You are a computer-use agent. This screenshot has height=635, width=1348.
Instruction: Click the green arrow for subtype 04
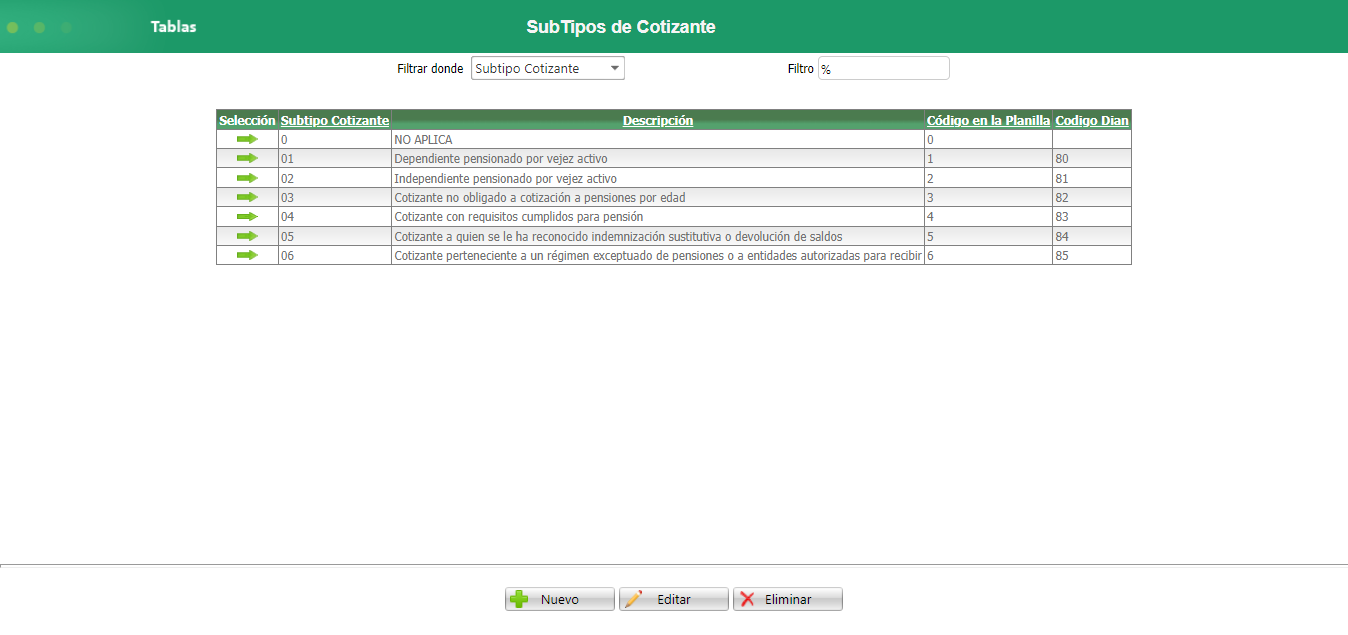pyautogui.click(x=247, y=216)
